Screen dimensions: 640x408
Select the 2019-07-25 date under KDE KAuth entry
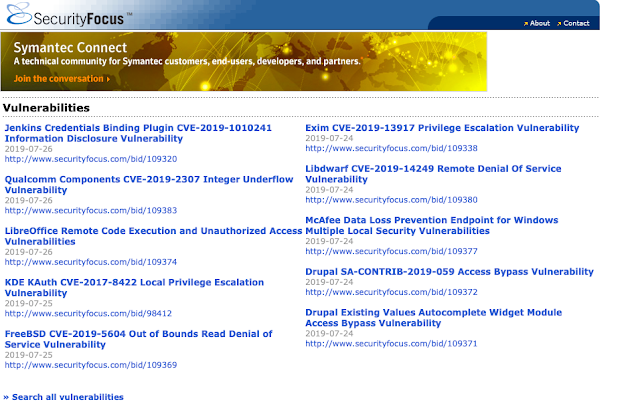29,303
